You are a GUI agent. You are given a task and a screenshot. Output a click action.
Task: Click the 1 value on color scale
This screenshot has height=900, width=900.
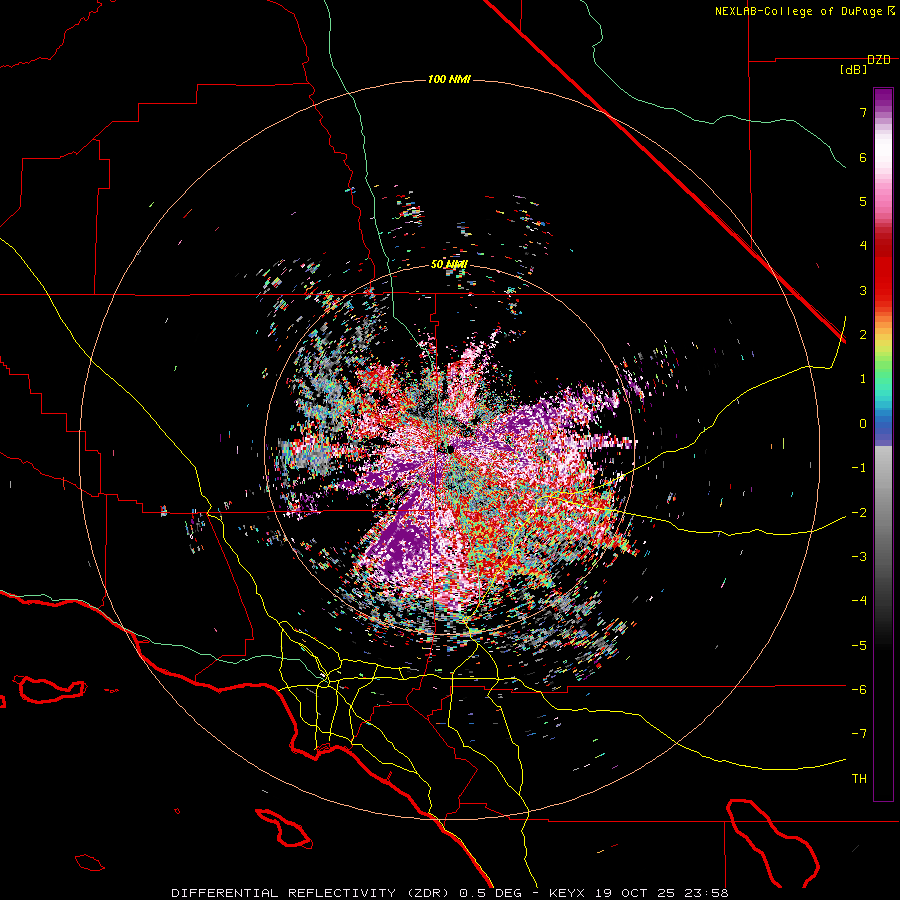[863, 379]
